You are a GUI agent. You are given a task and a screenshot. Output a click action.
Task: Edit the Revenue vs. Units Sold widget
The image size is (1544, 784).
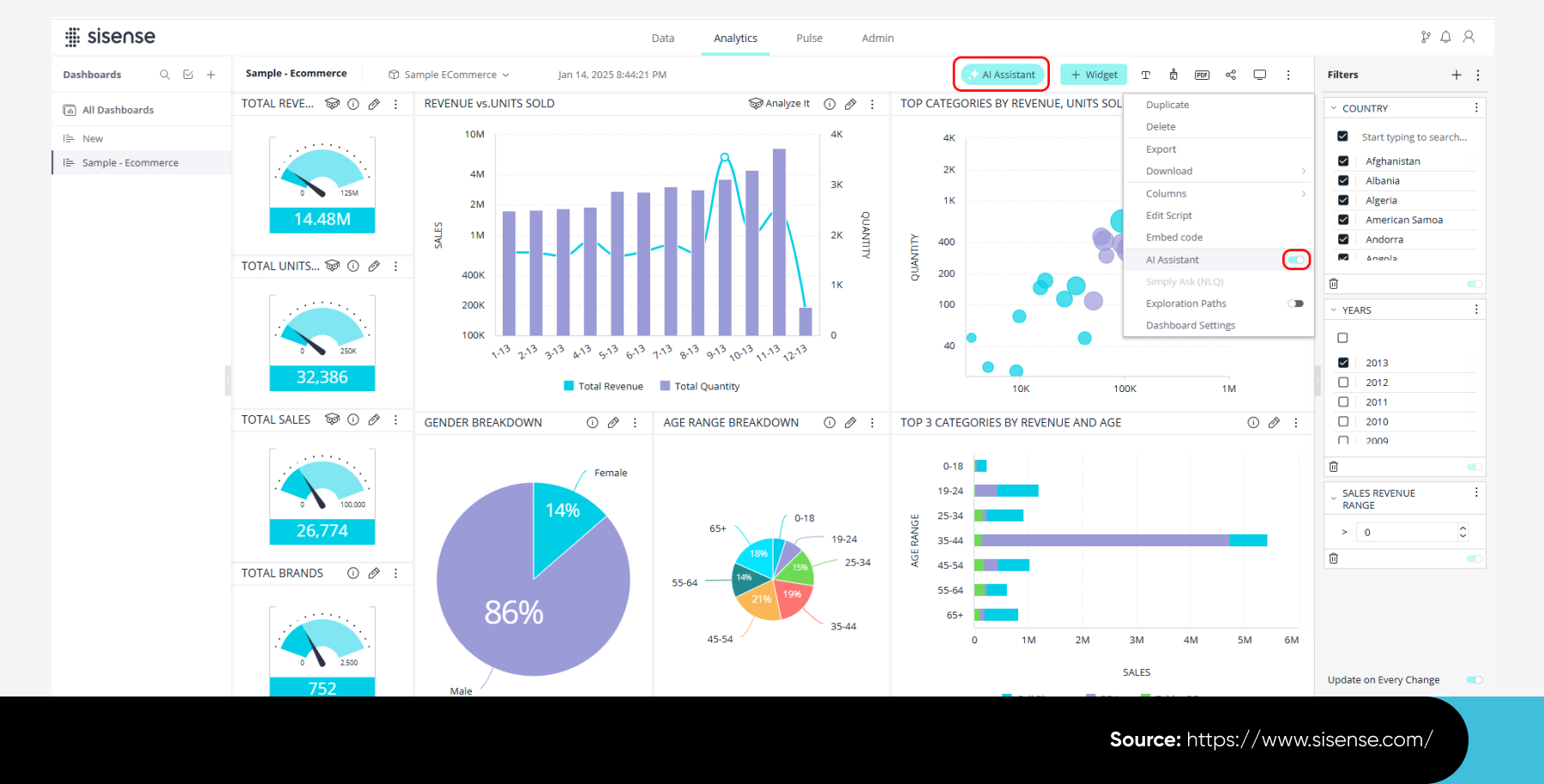[x=850, y=104]
